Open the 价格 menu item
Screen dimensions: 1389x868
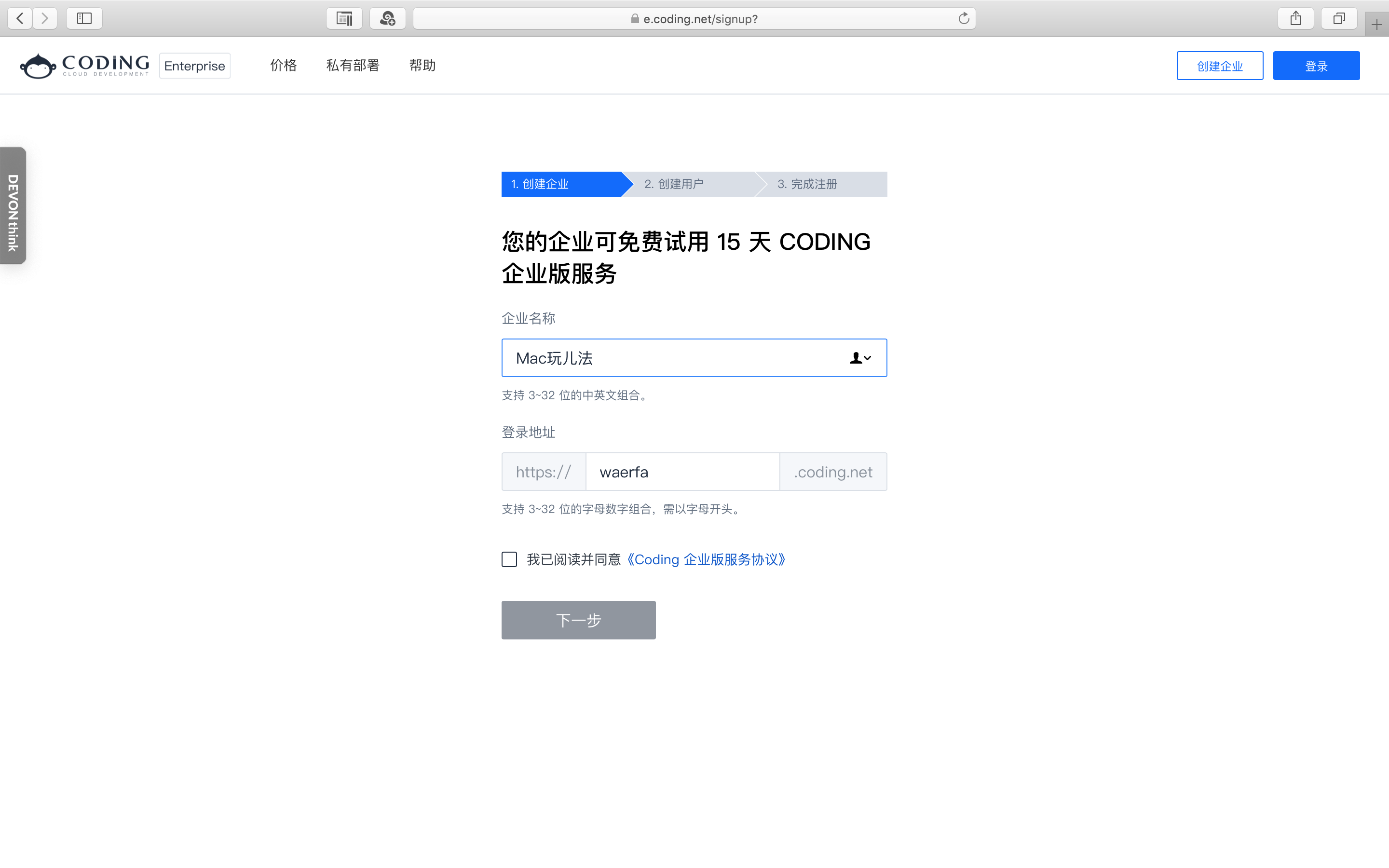point(284,66)
